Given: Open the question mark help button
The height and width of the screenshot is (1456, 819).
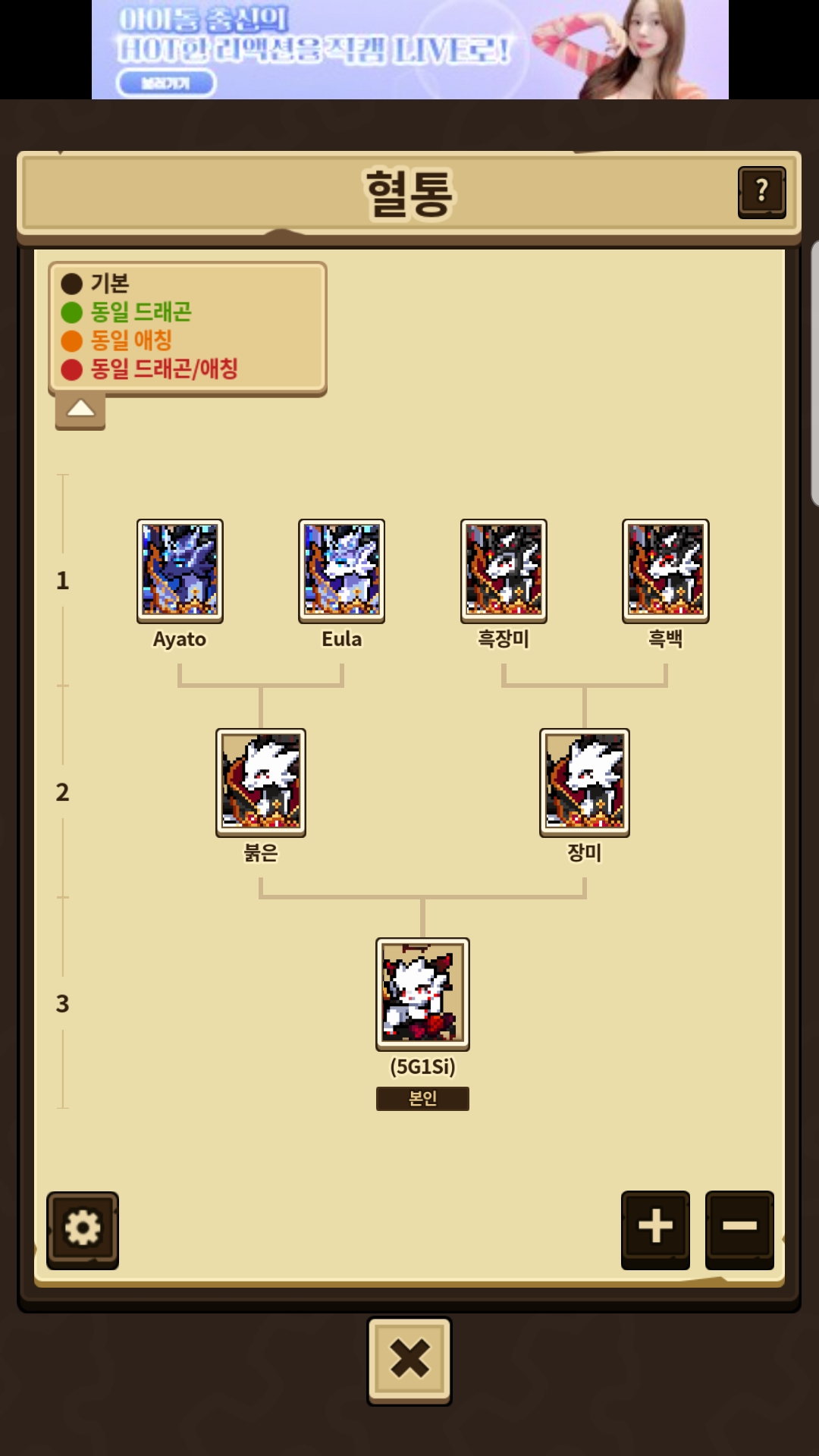Looking at the screenshot, I should point(761,193).
